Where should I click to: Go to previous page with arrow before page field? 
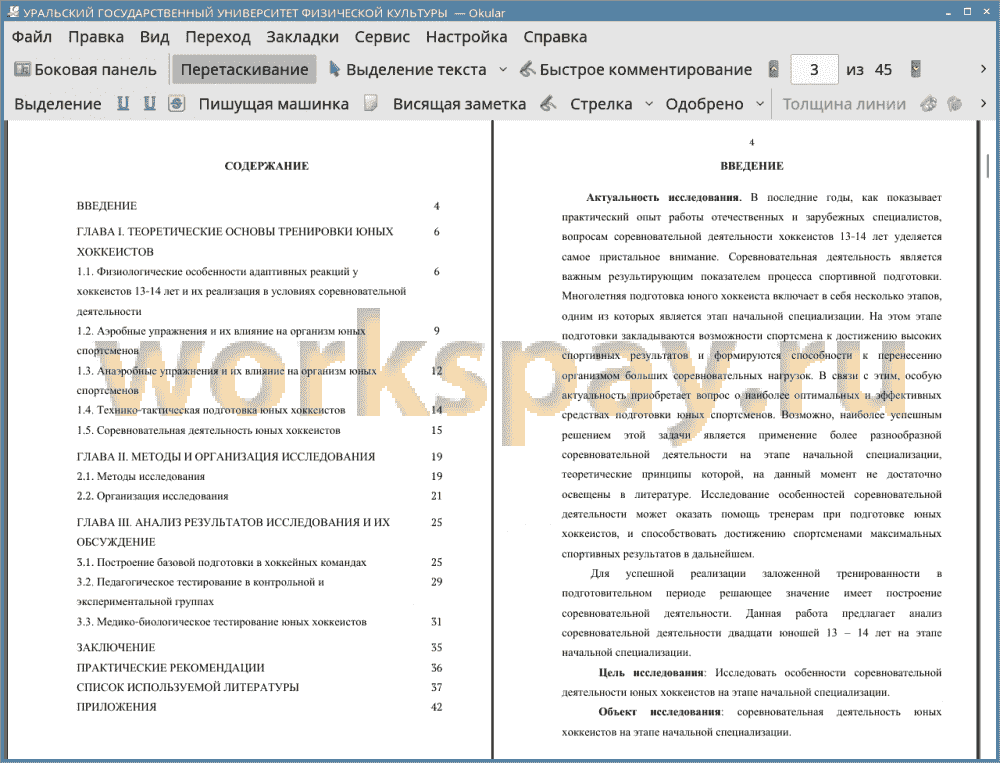click(774, 70)
